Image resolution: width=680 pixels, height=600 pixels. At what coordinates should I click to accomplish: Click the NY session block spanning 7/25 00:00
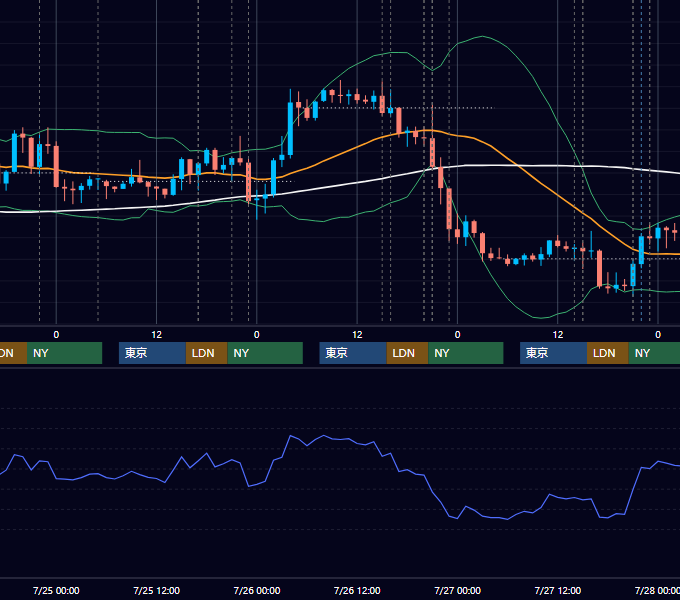(x=64, y=353)
